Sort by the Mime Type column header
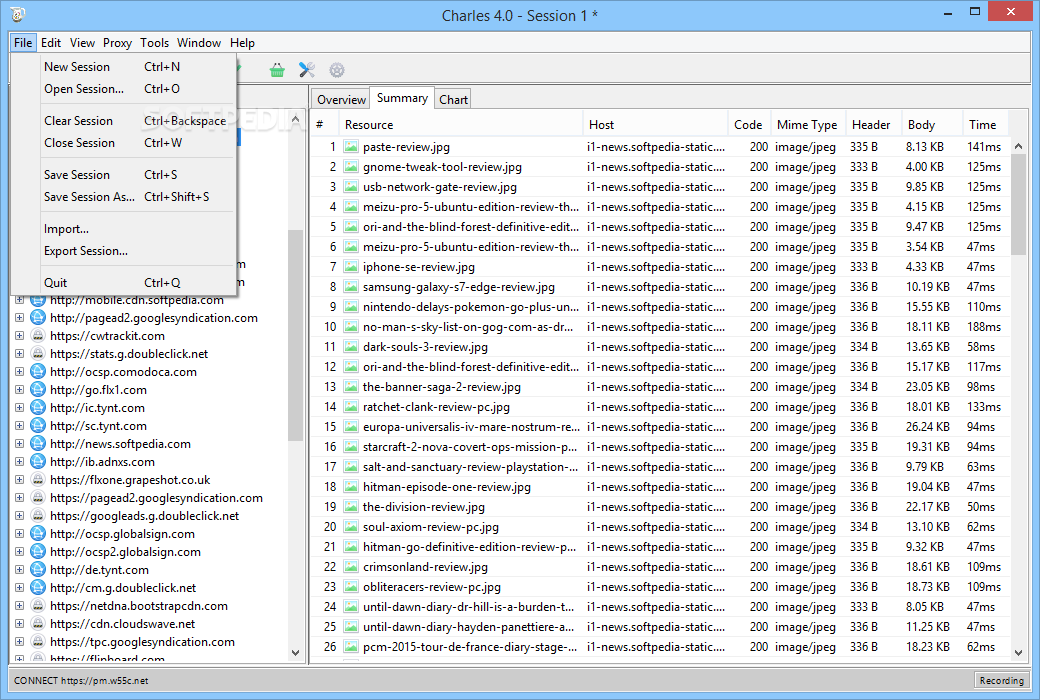 coord(807,124)
